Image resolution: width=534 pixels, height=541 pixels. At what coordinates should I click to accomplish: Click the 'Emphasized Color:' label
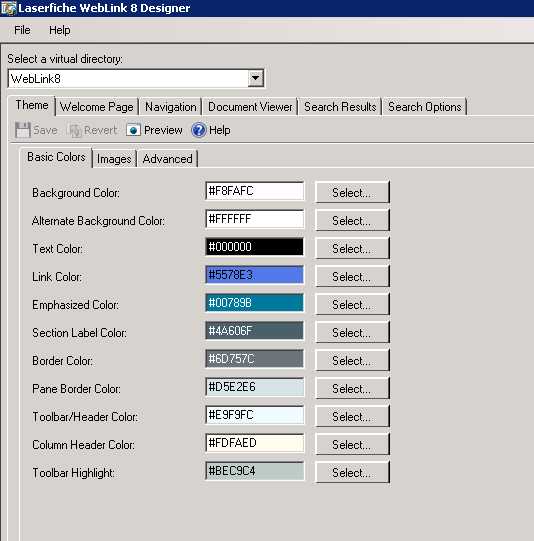(75, 305)
